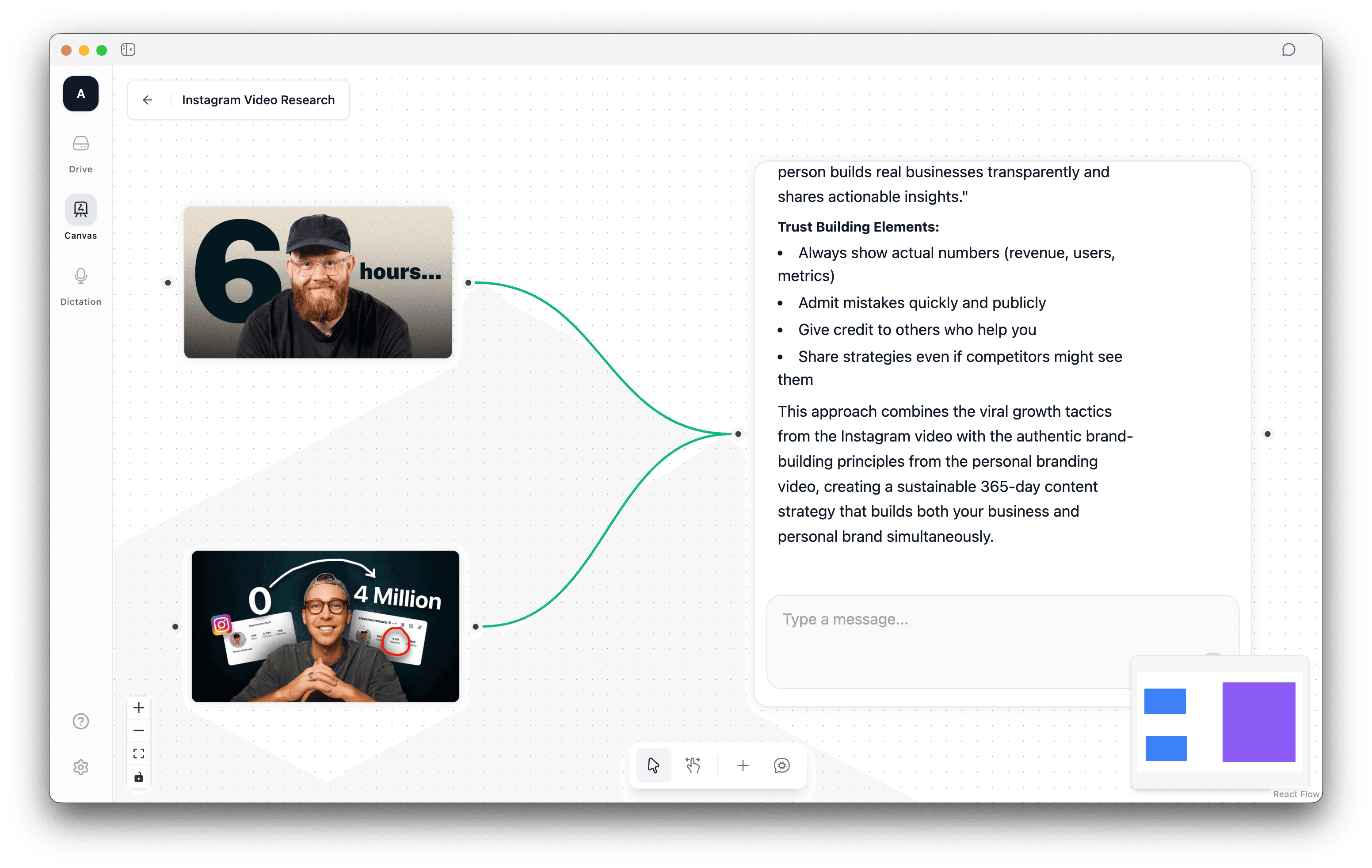This screenshot has width=1372, height=868.
Task: Click the fit view icon
Action: [138, 754]
